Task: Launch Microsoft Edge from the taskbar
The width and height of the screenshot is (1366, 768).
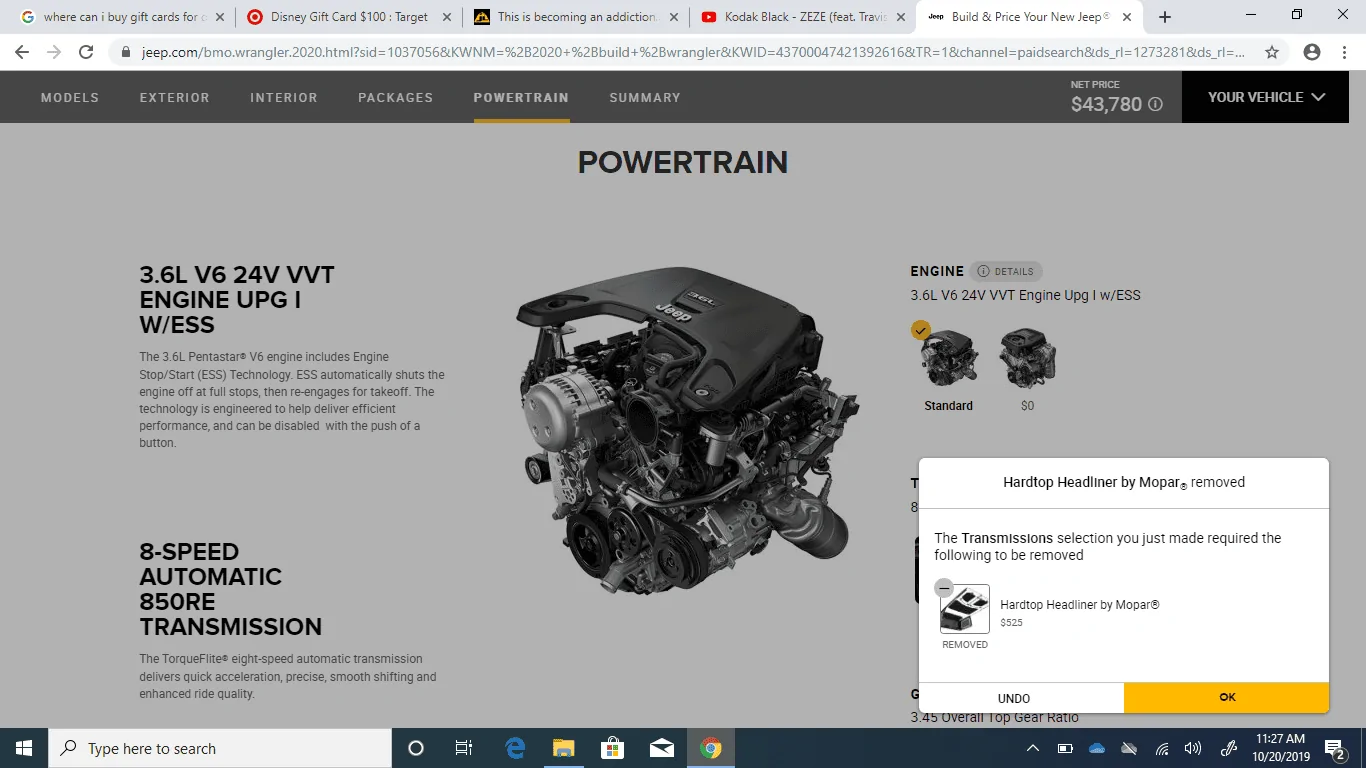Action: pyautogui.click(x=516, y=748)
